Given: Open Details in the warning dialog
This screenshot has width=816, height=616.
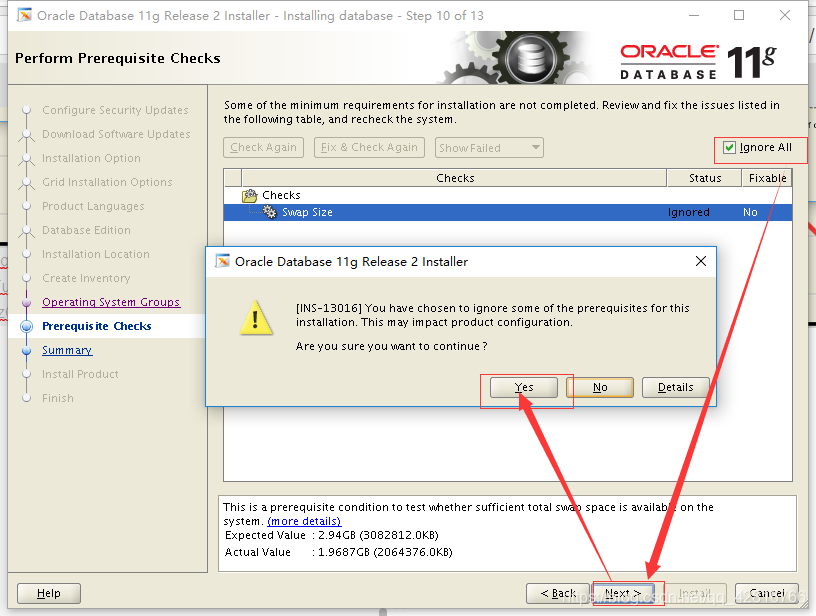Looking at the screenshot, I should pyautogui.click(x=675, y=388).
